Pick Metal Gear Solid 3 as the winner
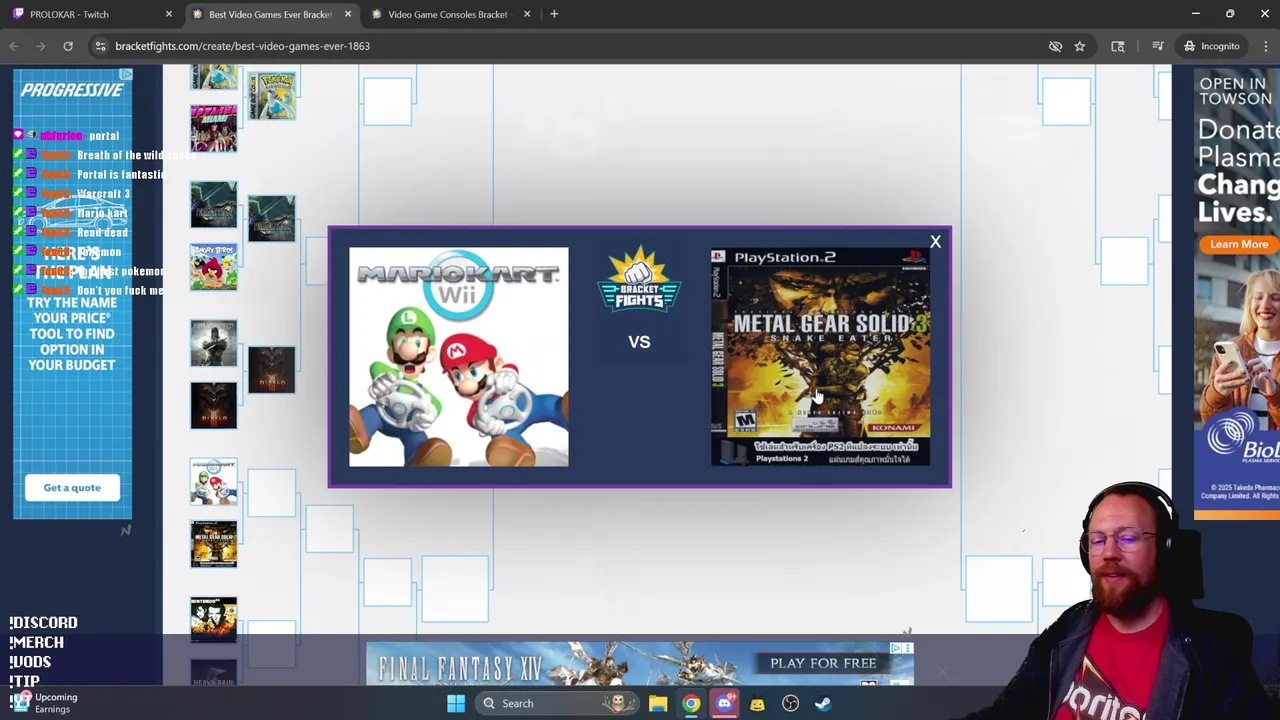Screen dimensions: 1280x720 point(820,357)
